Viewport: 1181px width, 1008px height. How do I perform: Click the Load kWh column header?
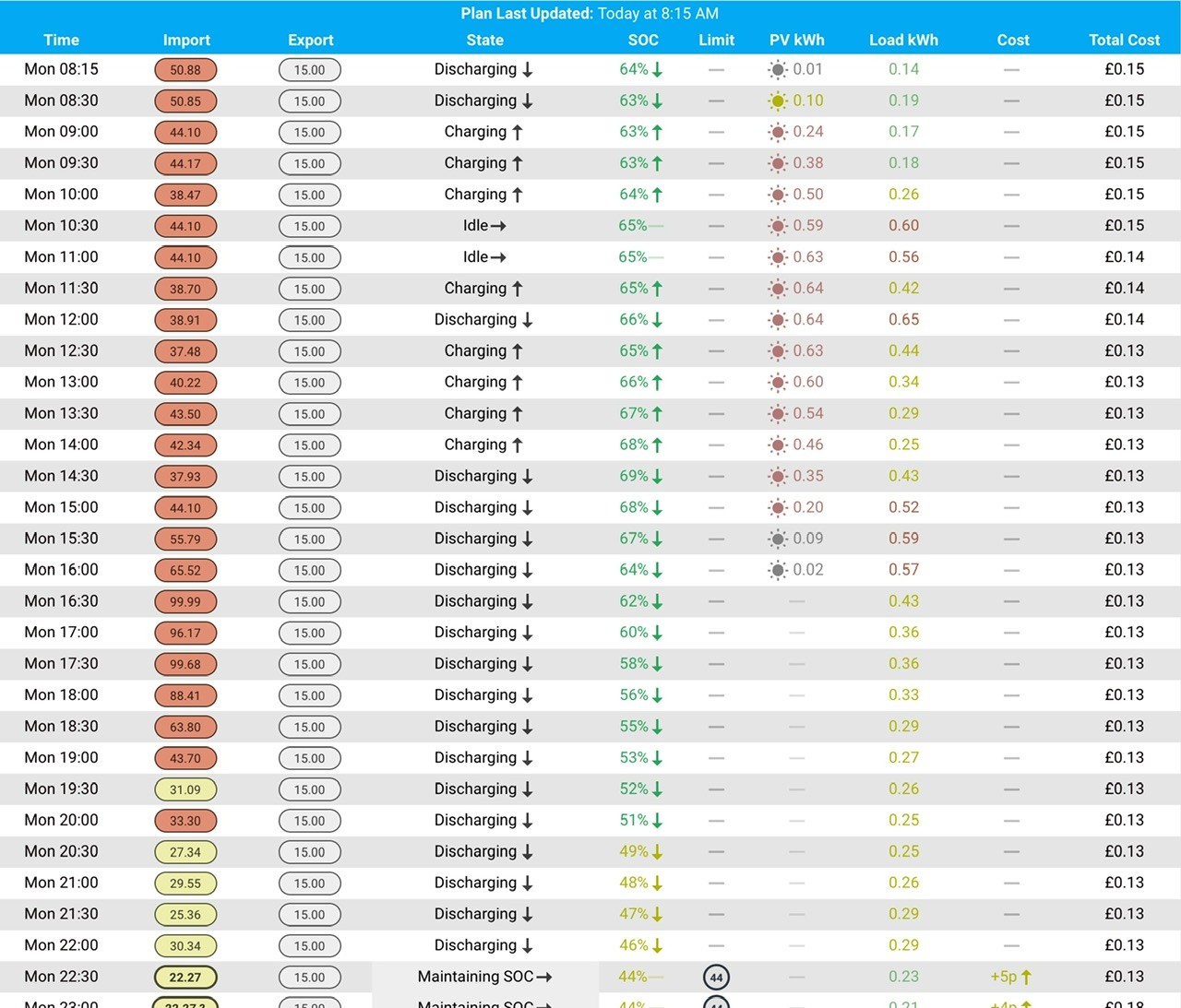904,40
